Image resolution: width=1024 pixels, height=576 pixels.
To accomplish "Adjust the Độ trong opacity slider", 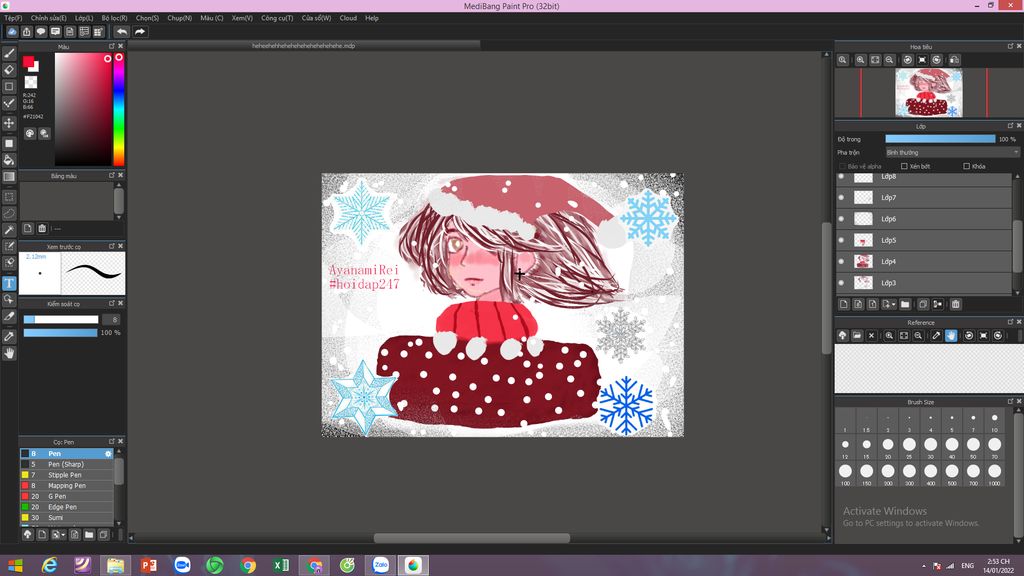I will pyautogui.click(x=940, y=139).
